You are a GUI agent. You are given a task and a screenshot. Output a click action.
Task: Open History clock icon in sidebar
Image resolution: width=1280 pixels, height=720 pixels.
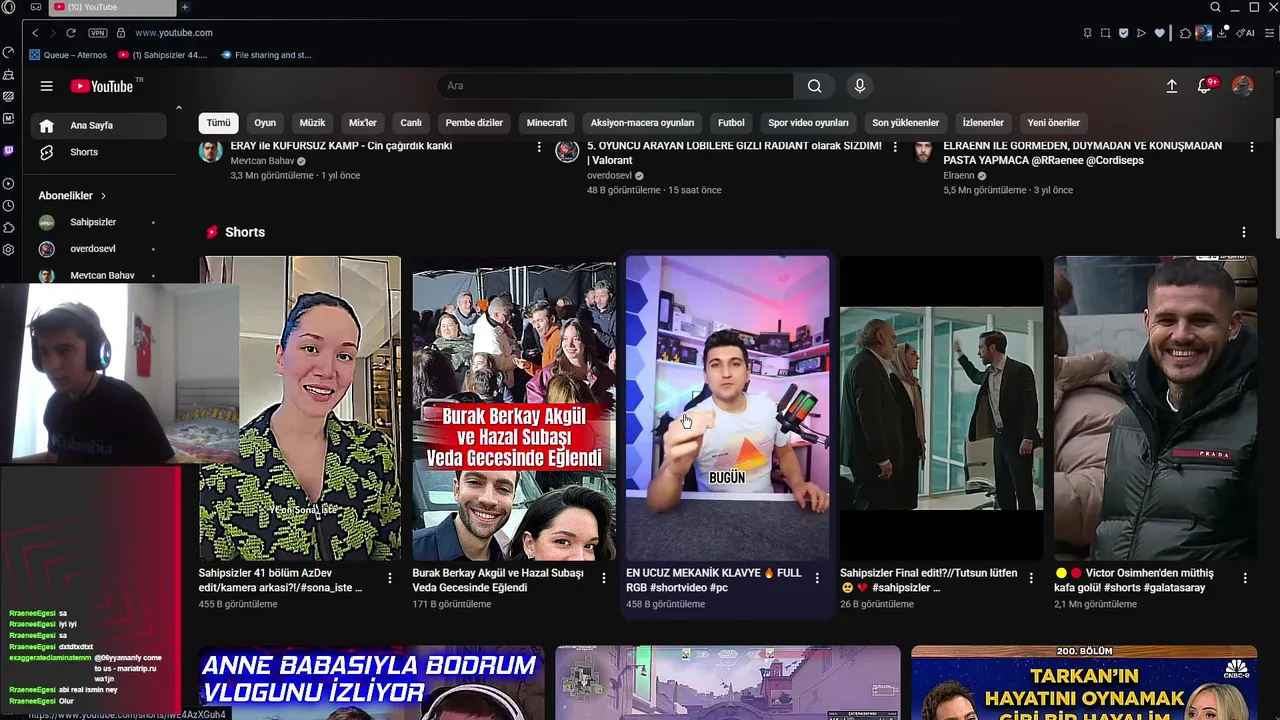coord(9,206)
